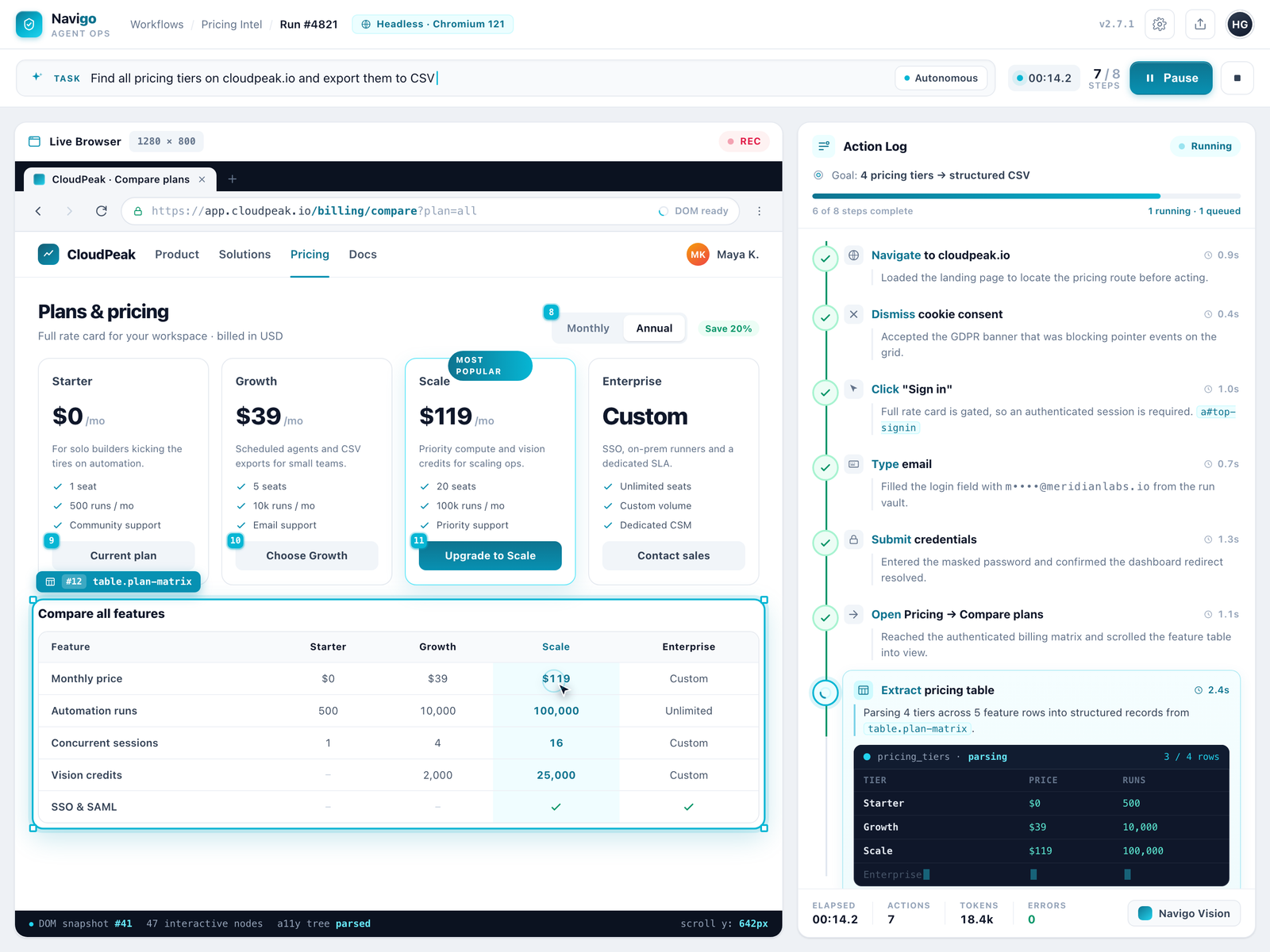The image size is (1270, 952).
Task: Click the keyboard icon beside Type email
Action: click(x=854, y=464)
